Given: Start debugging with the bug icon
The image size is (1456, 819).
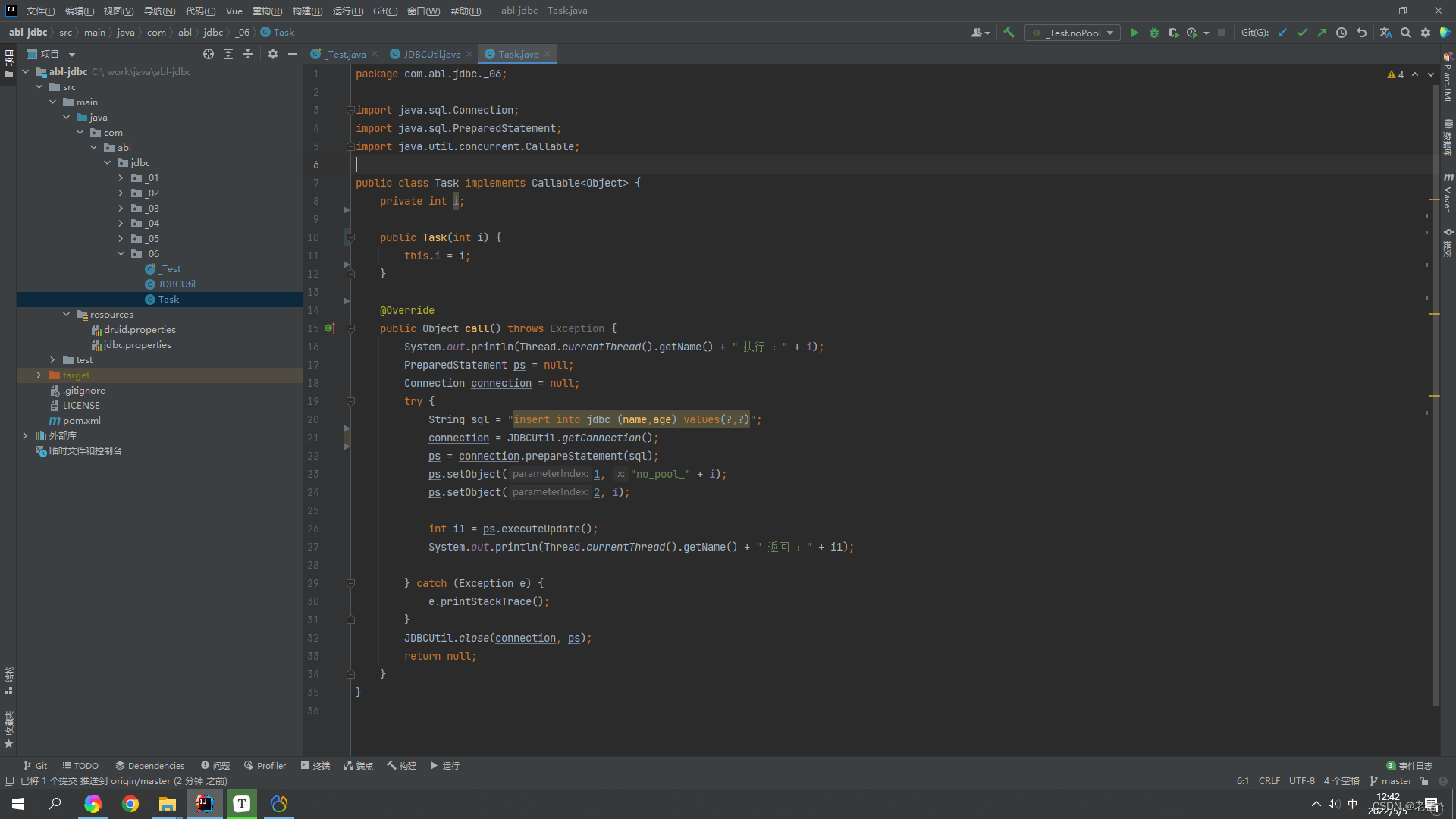Looking at the screenshot, I should click(x=1154, y=33).
